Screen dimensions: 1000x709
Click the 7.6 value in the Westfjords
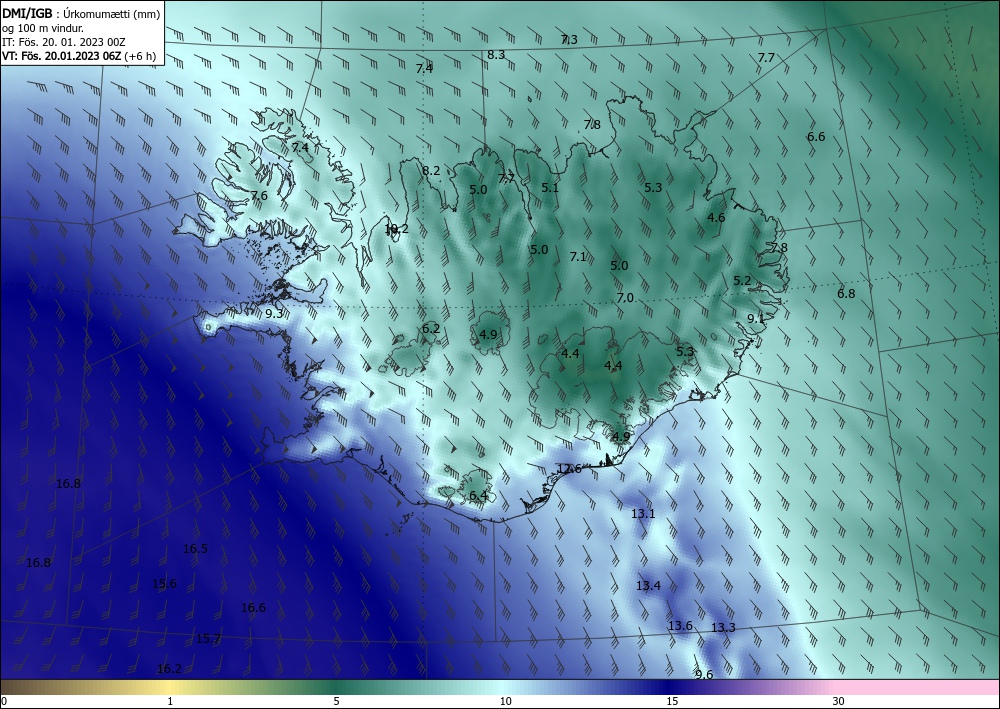click(259, 196)
